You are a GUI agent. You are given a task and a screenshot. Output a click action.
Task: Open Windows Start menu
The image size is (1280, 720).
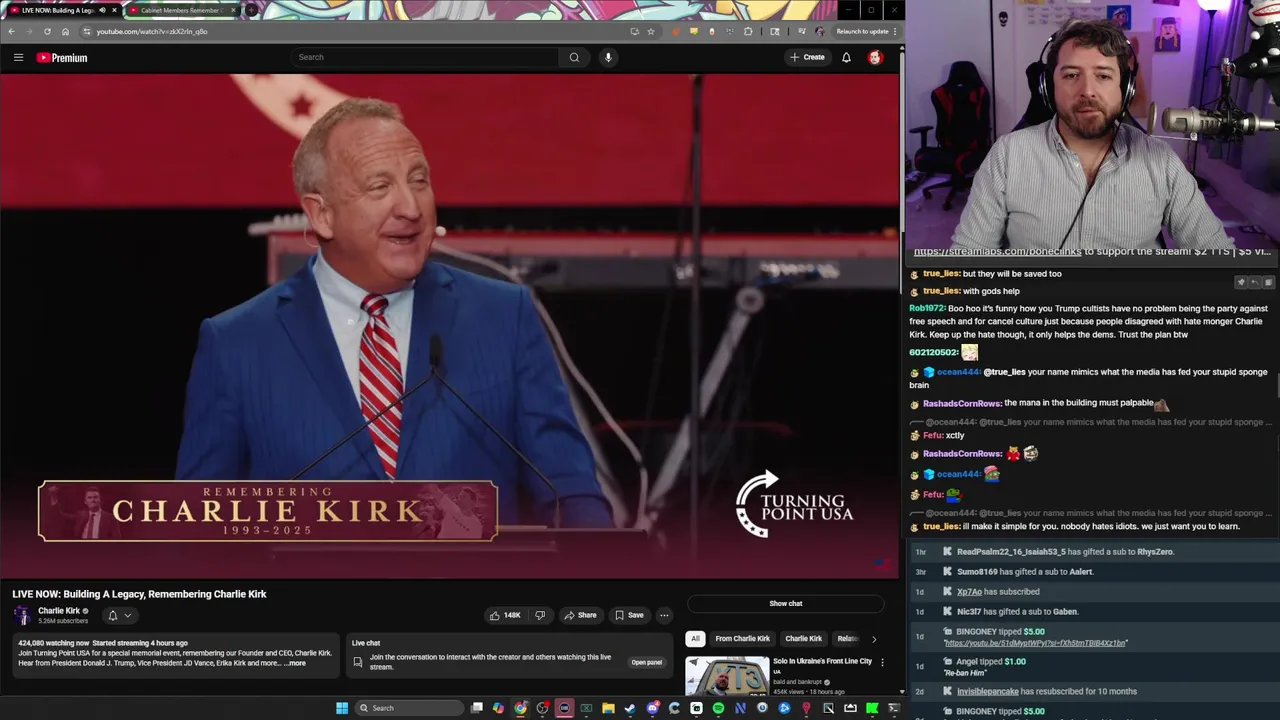[342, 708]
